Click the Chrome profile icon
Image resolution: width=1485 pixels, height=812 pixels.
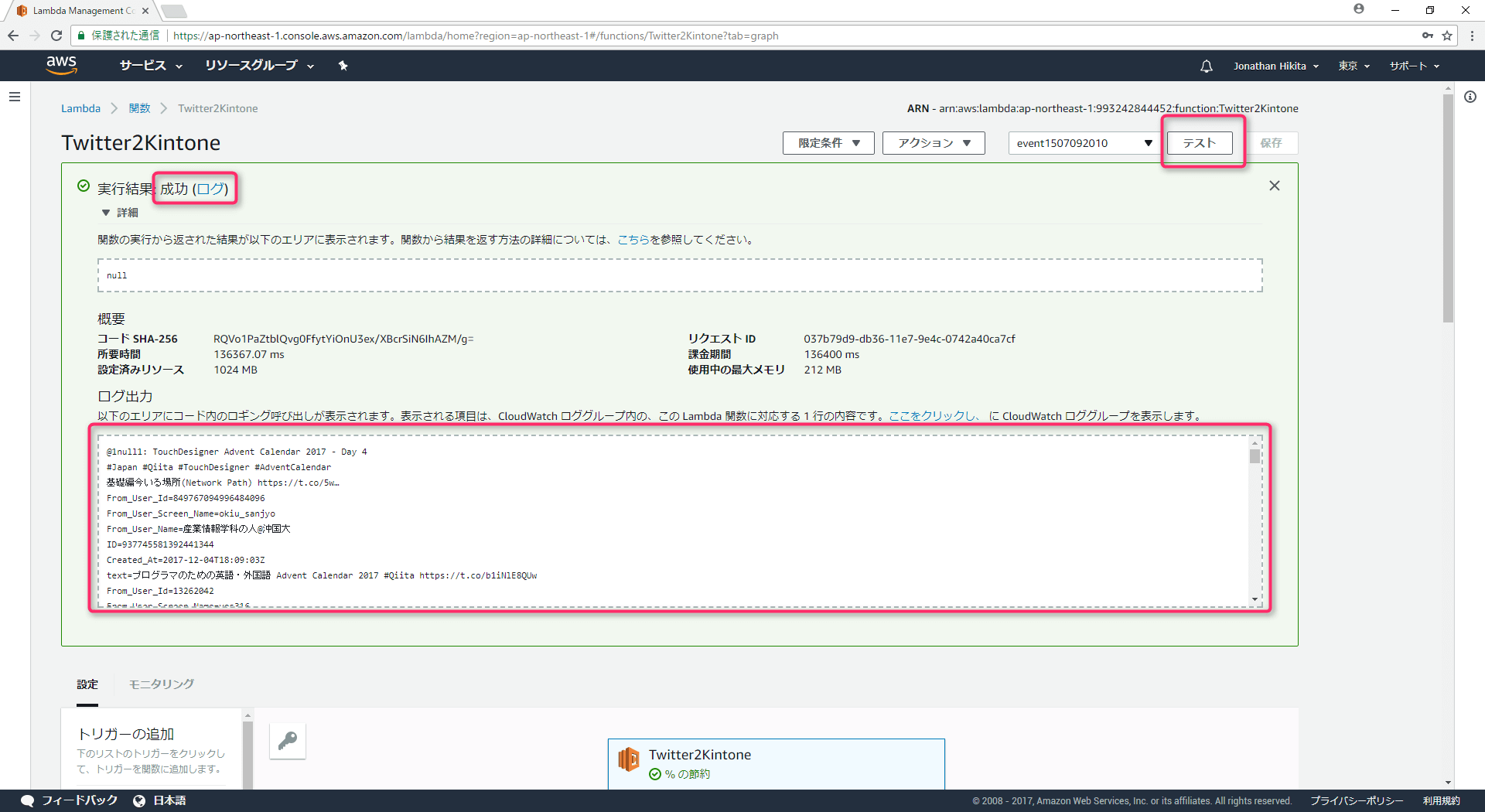[x=1359, y=9]
